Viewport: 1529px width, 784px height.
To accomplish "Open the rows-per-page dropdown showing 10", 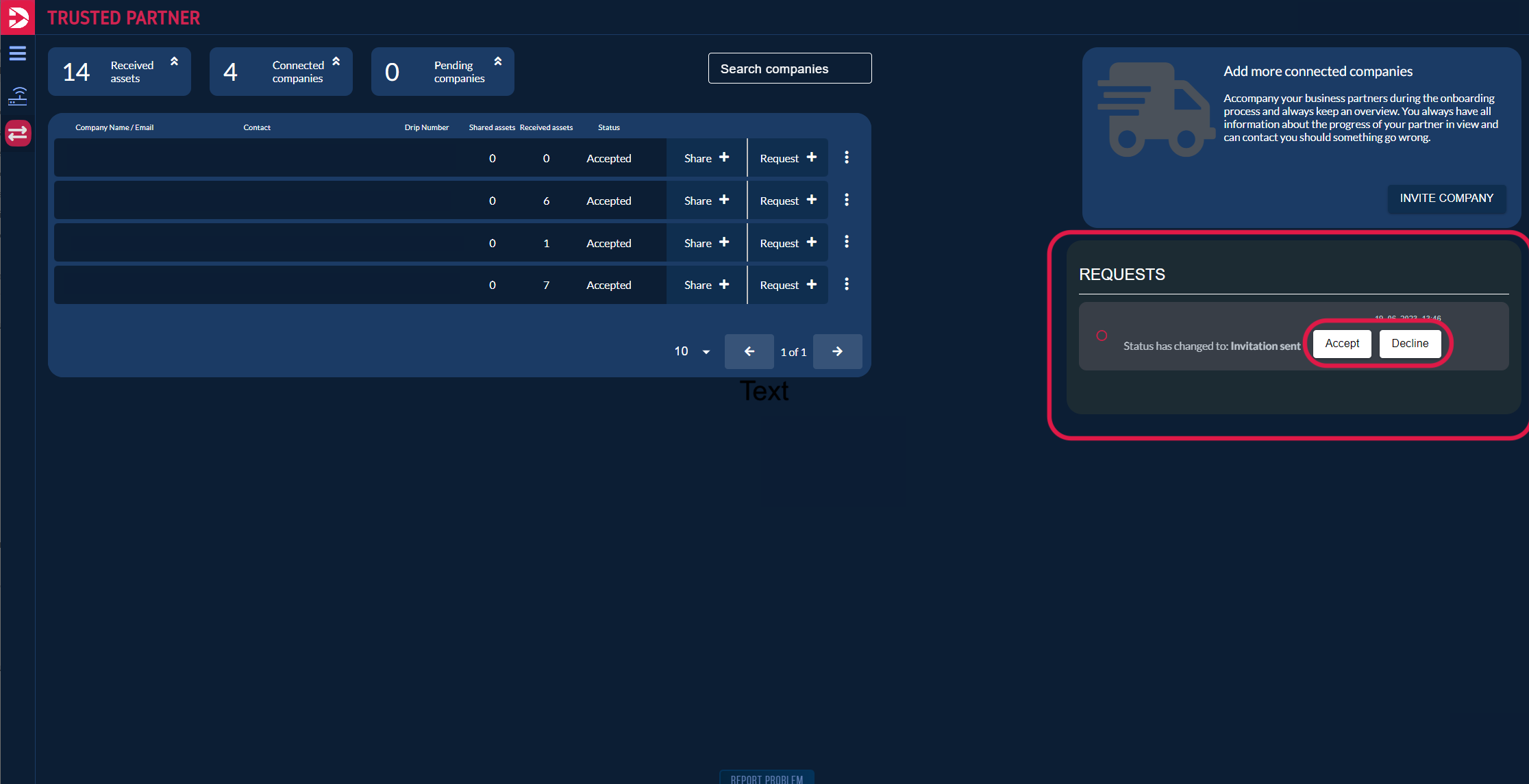I will click(692, 351).
